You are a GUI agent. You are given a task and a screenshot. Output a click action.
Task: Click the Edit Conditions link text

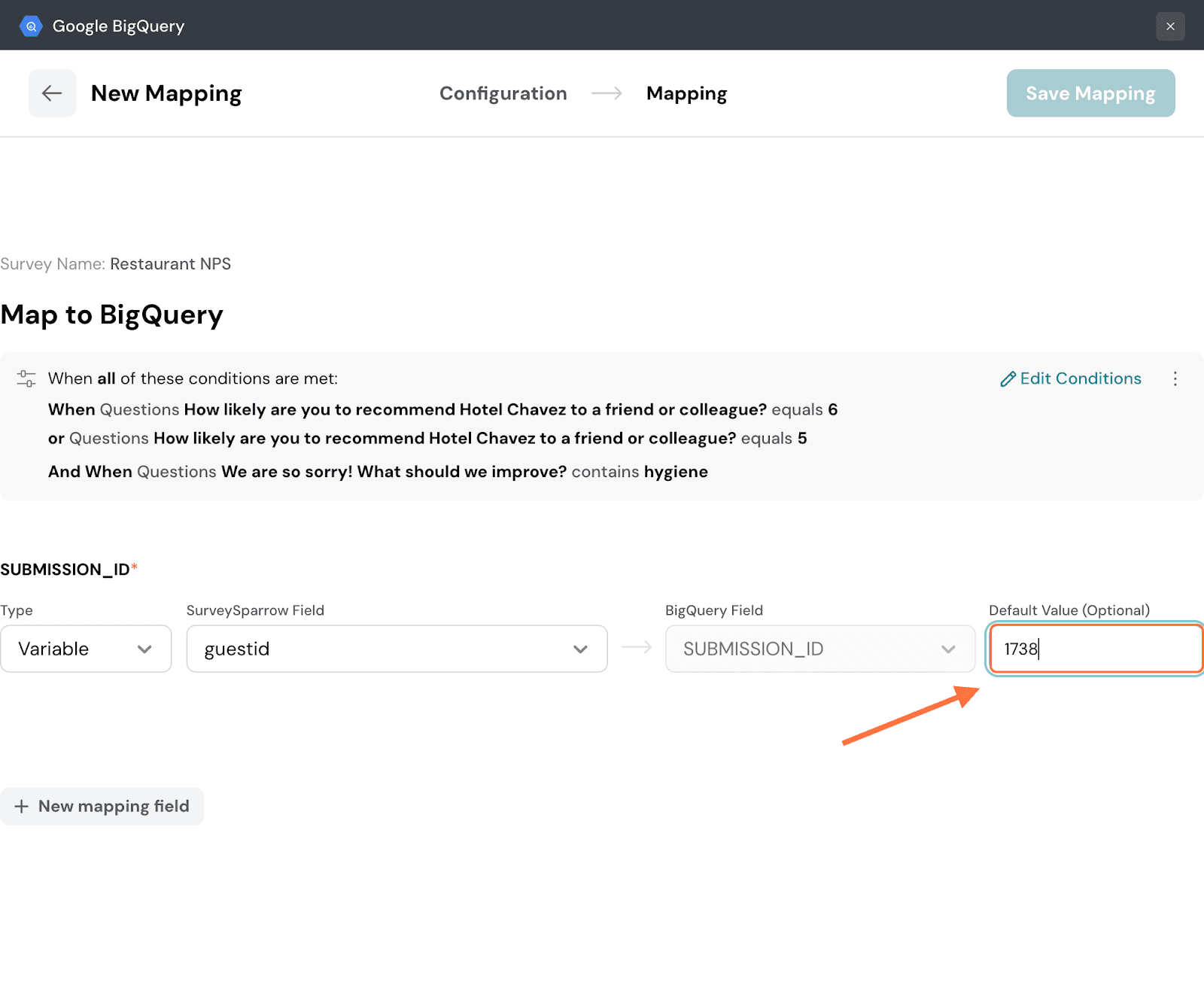[x=1080, y=379]
